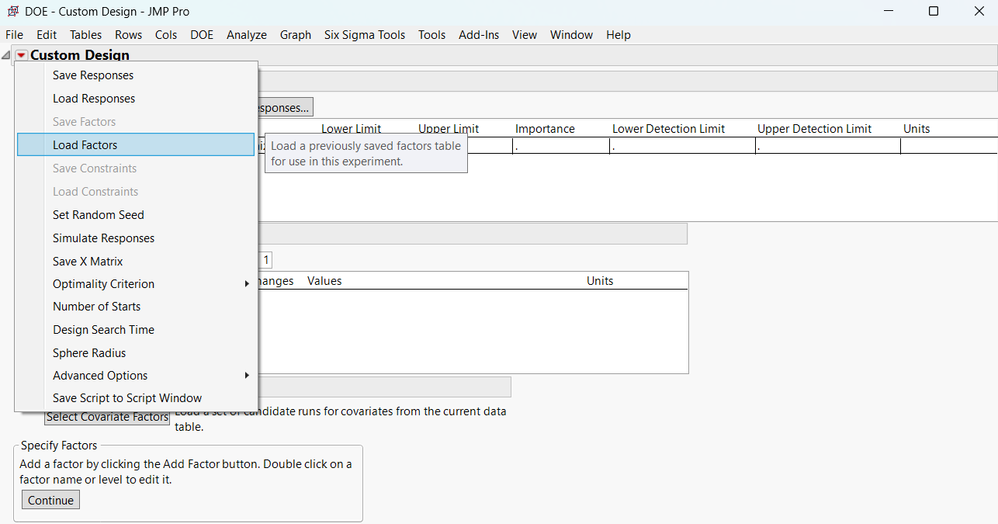Click the Lower Detection Limit column header

[x=668, y=129]
